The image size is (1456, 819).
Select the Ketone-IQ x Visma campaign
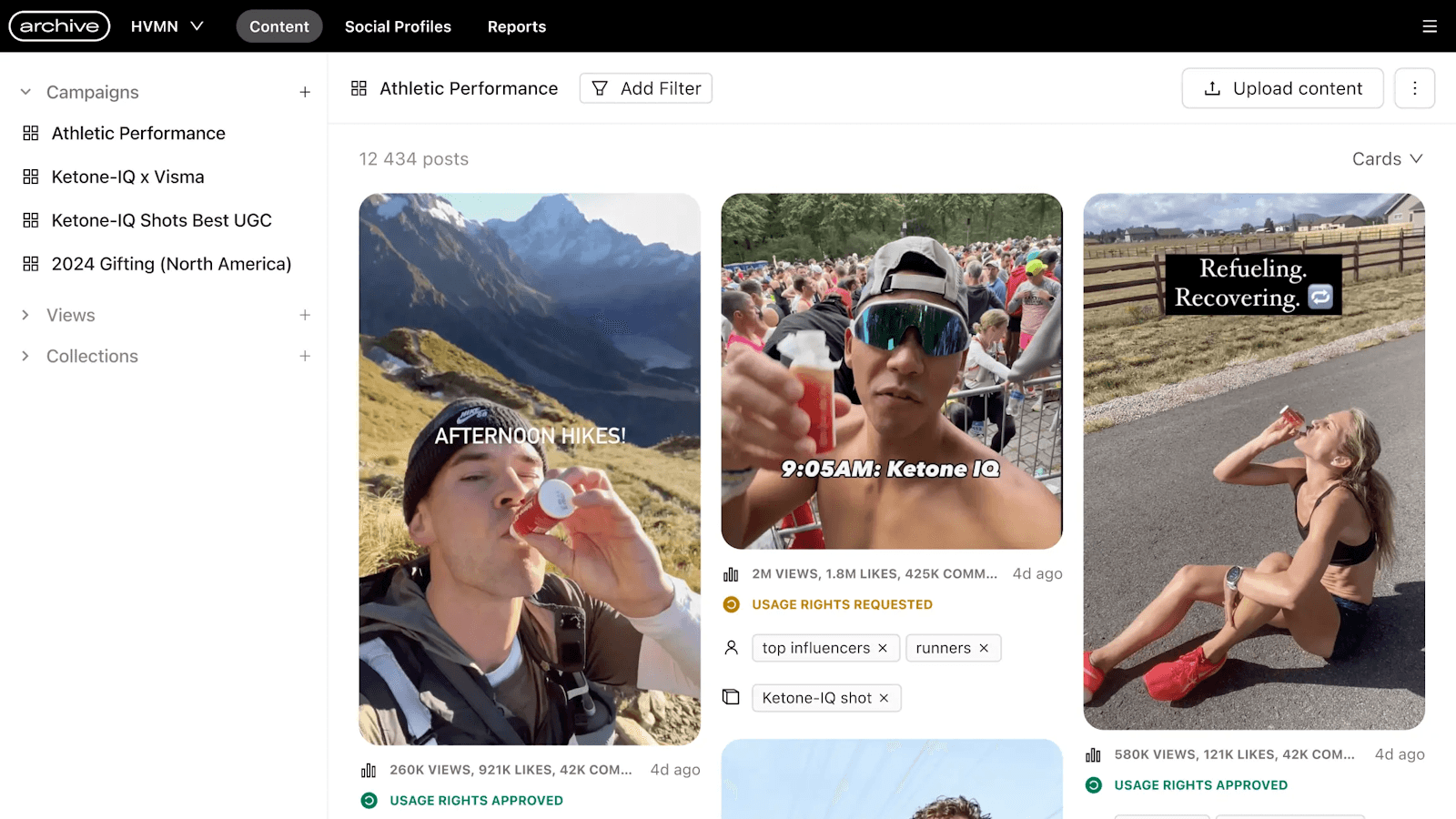pyautogui.click(x=127, y=176)
